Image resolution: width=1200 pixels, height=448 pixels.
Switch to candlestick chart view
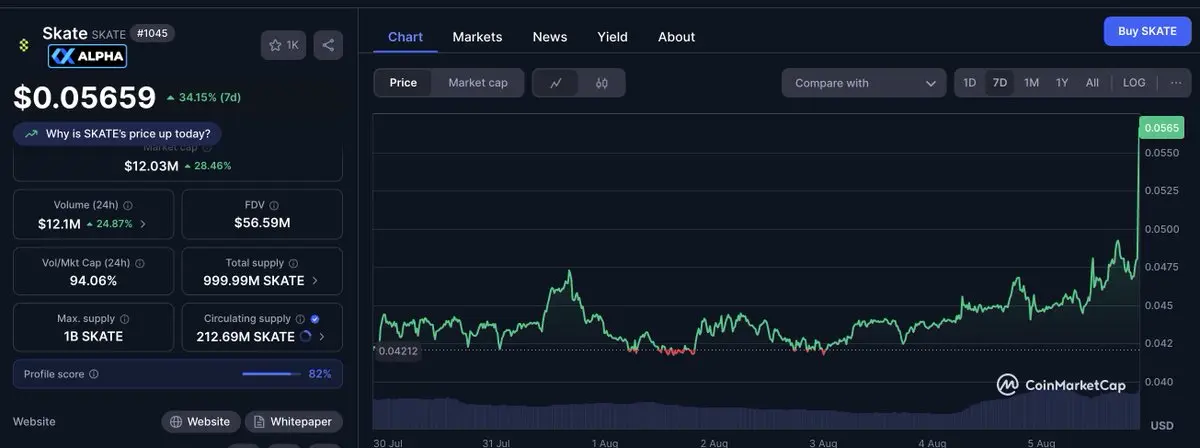pos(602,83)
